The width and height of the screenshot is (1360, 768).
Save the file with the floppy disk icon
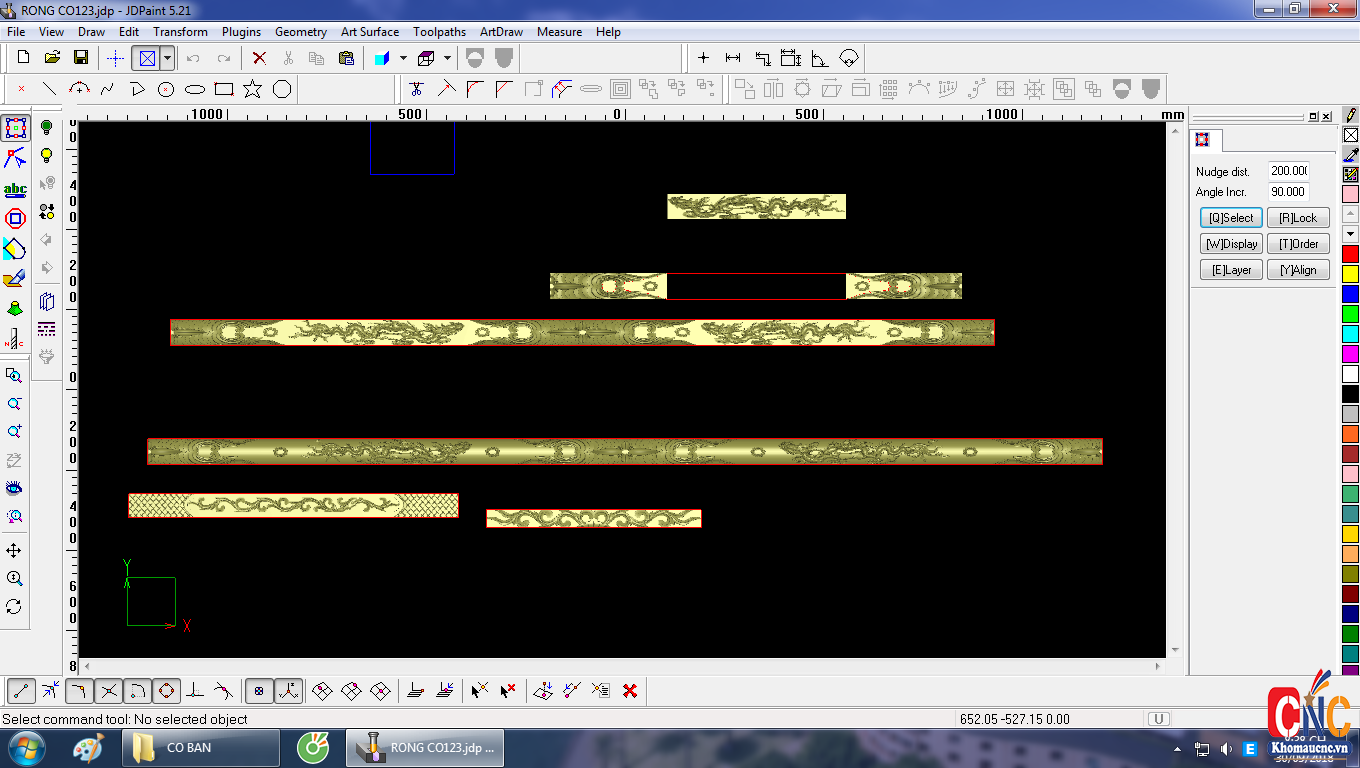pos(81,58)
